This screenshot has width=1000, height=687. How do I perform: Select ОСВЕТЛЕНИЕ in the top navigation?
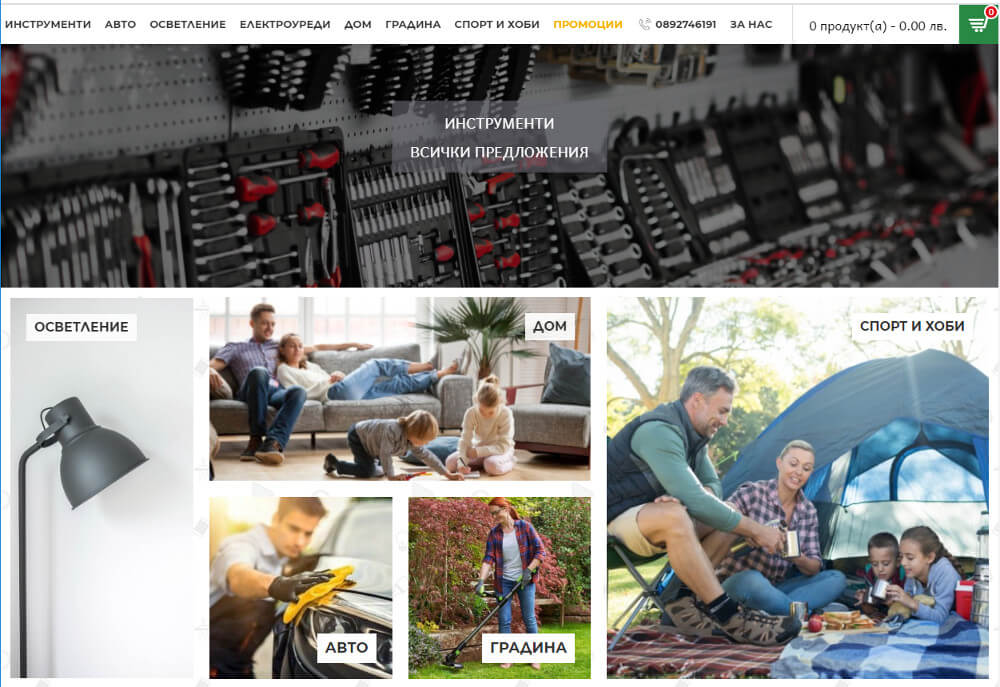click(188, 24)
